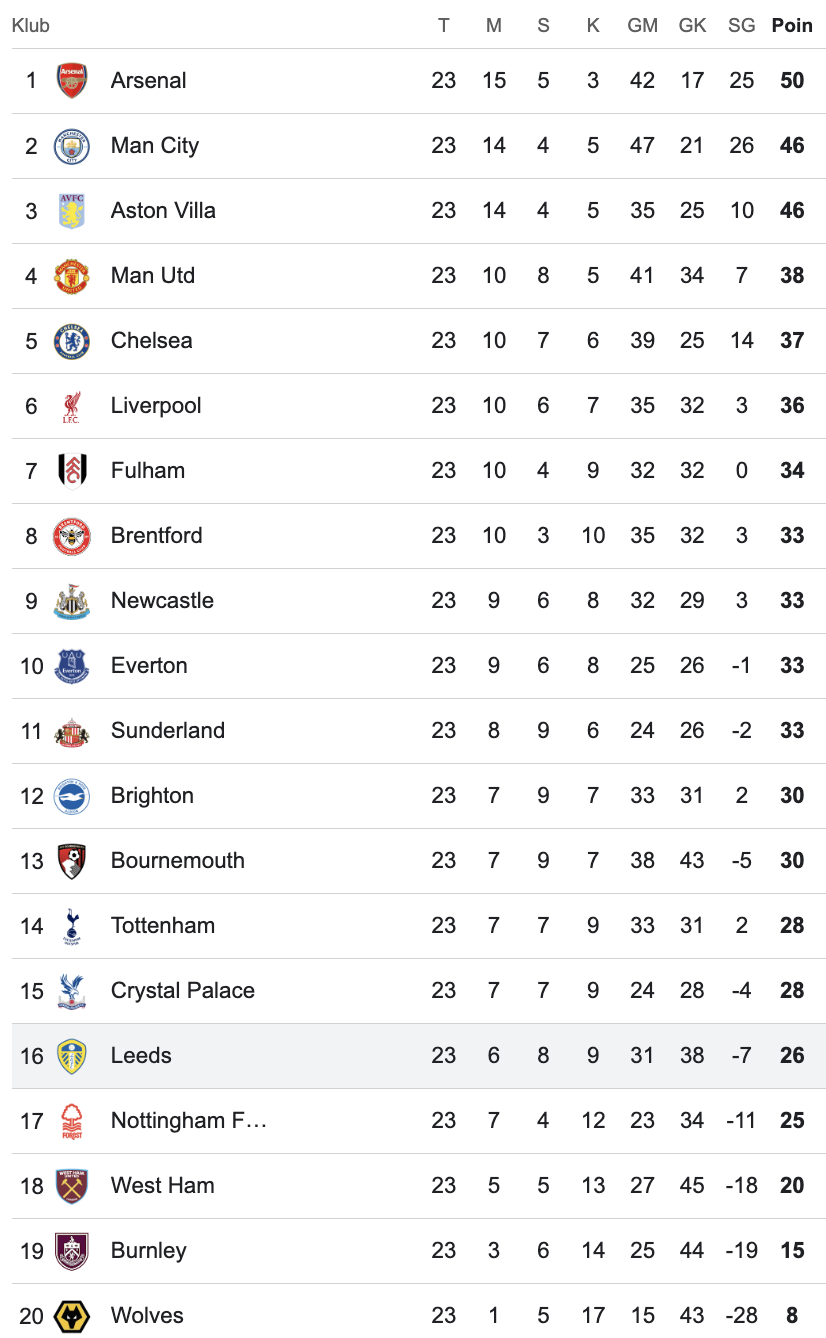Click the Man City club crest
The height and width of the screenshot is (1338, 826).
pyautogui.click(x=72, y=146)
